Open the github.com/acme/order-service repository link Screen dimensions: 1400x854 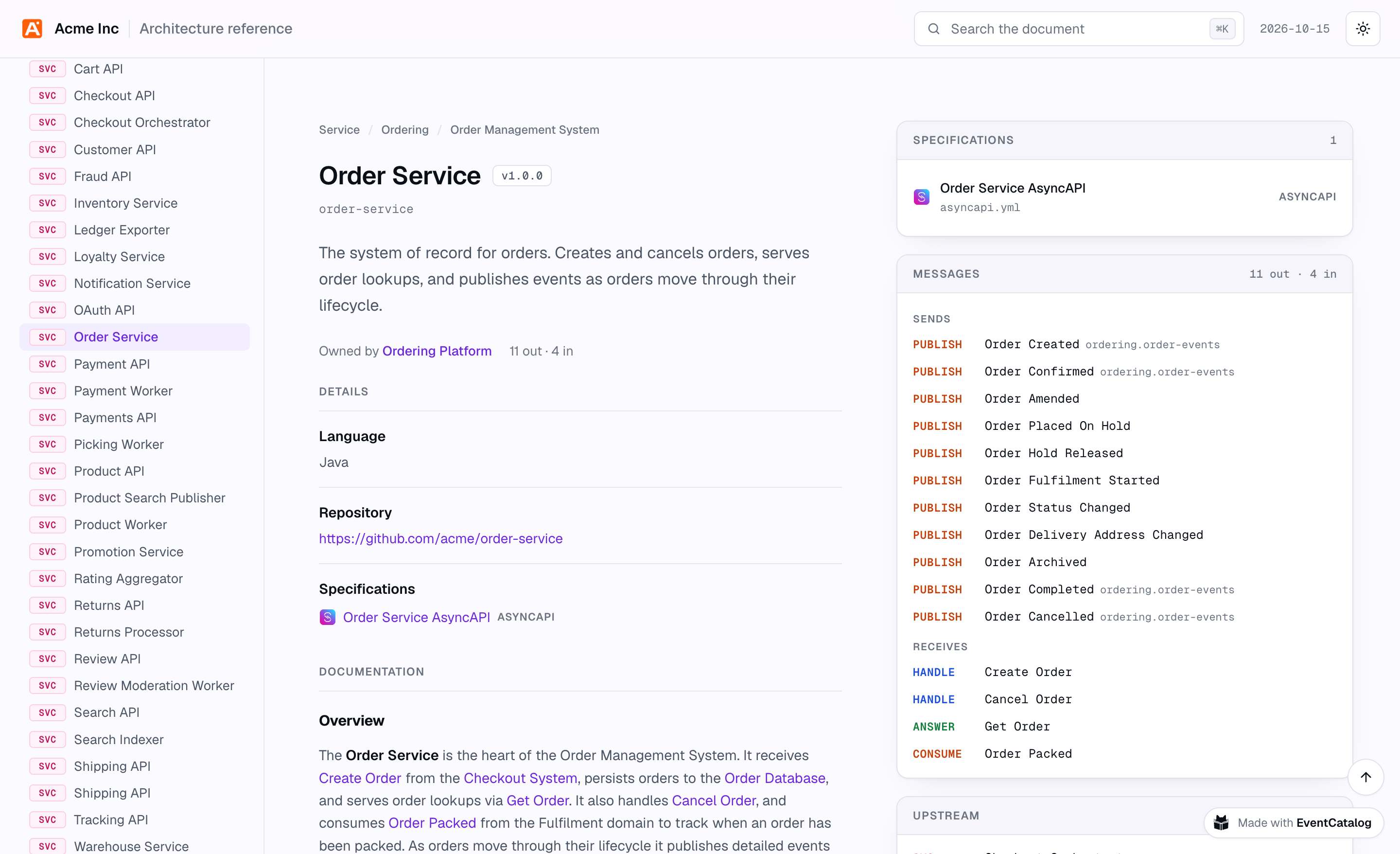click(440, 538)
